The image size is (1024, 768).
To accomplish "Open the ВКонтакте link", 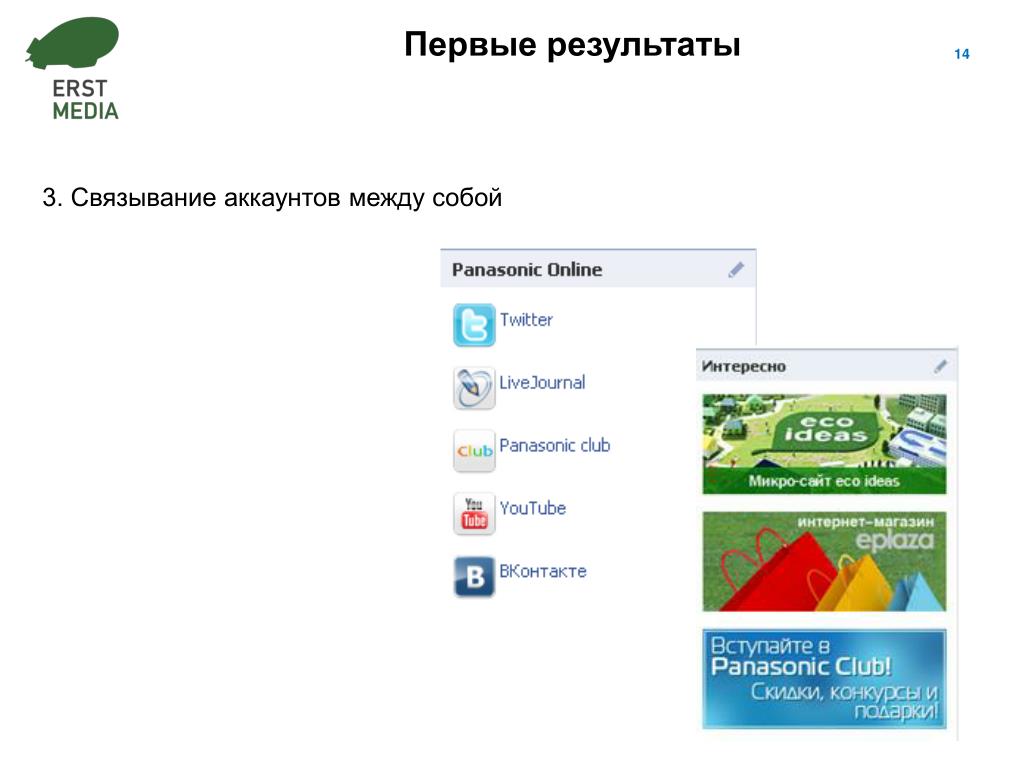I will coord(543,571).
